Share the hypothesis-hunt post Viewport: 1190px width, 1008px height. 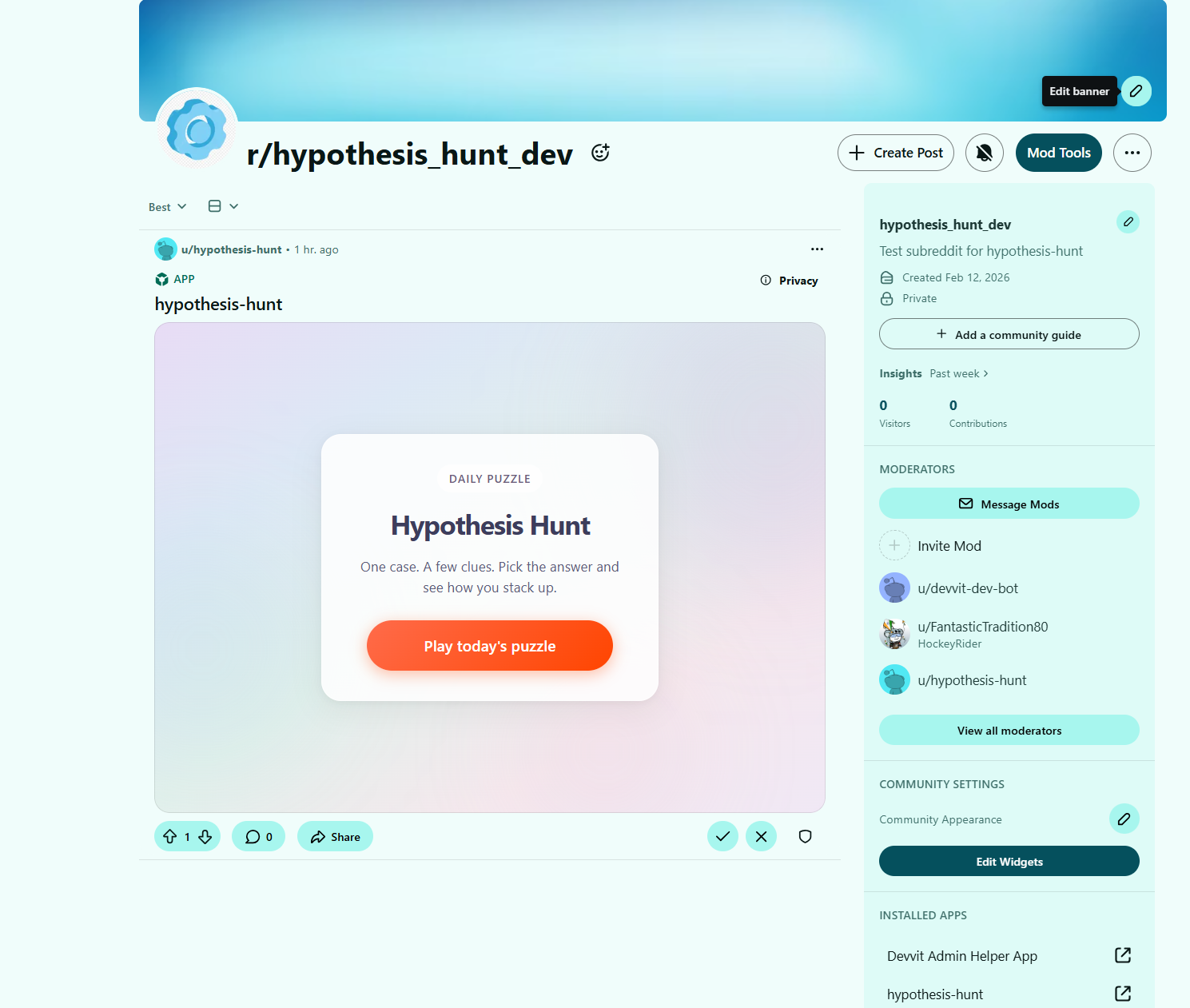pos(335,837)
